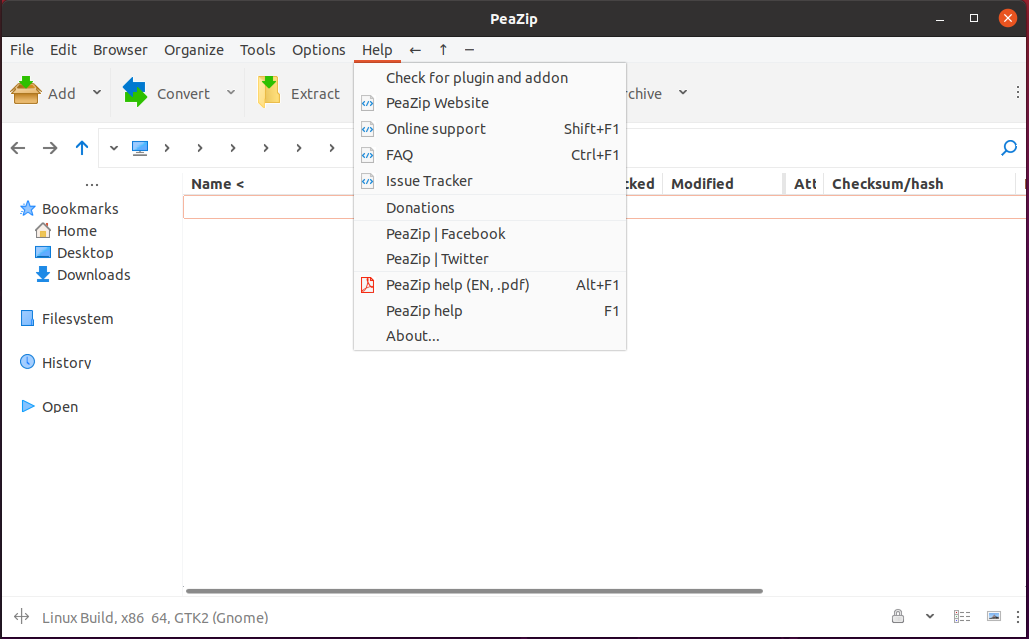Click the sidebar ellipsis above Bookmarks
The image size is (1029, 639).
point(92,186)
